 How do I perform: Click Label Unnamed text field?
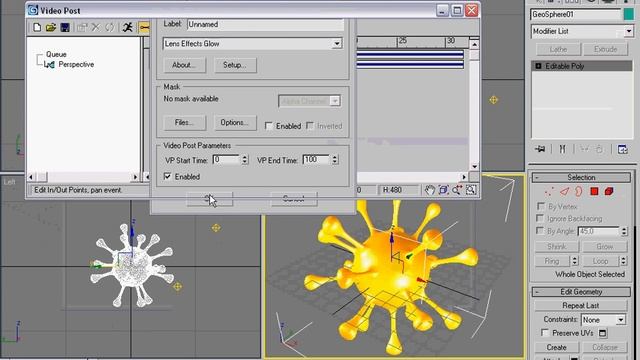coord(265,24)
